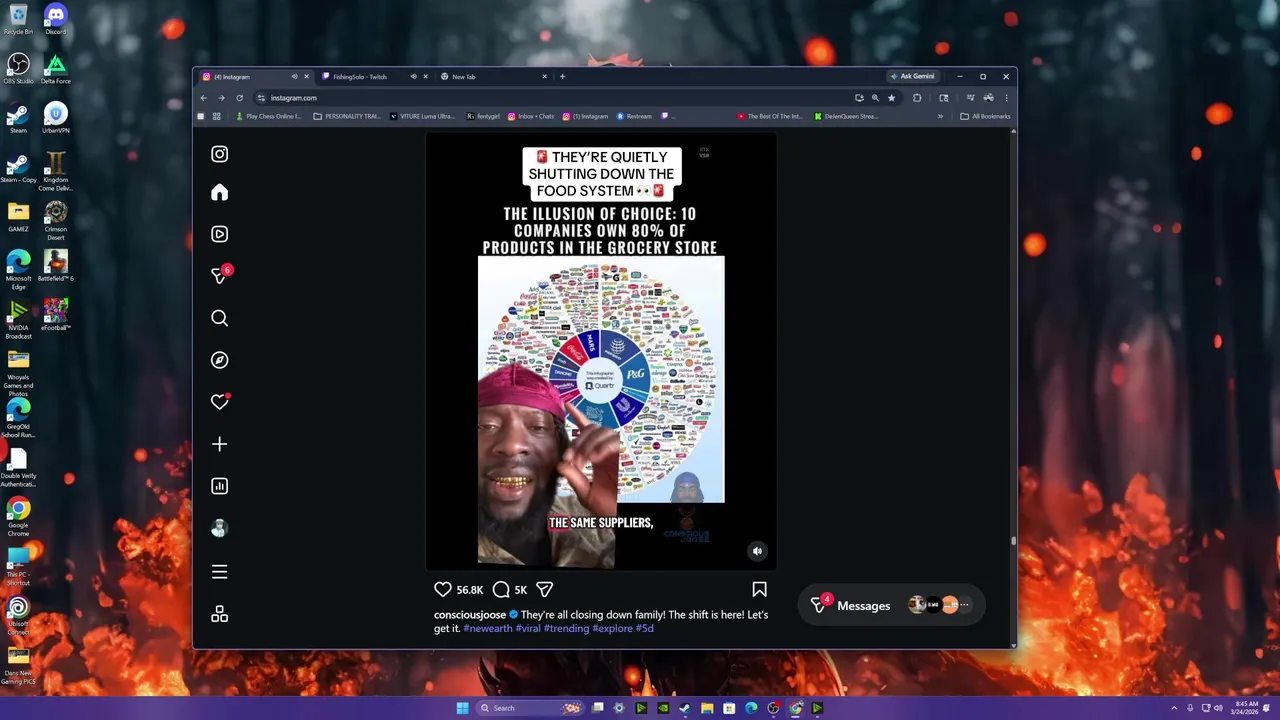Open the profile avatar in Instagram sidebar
Screen dimensions: 1280x720
219,528
